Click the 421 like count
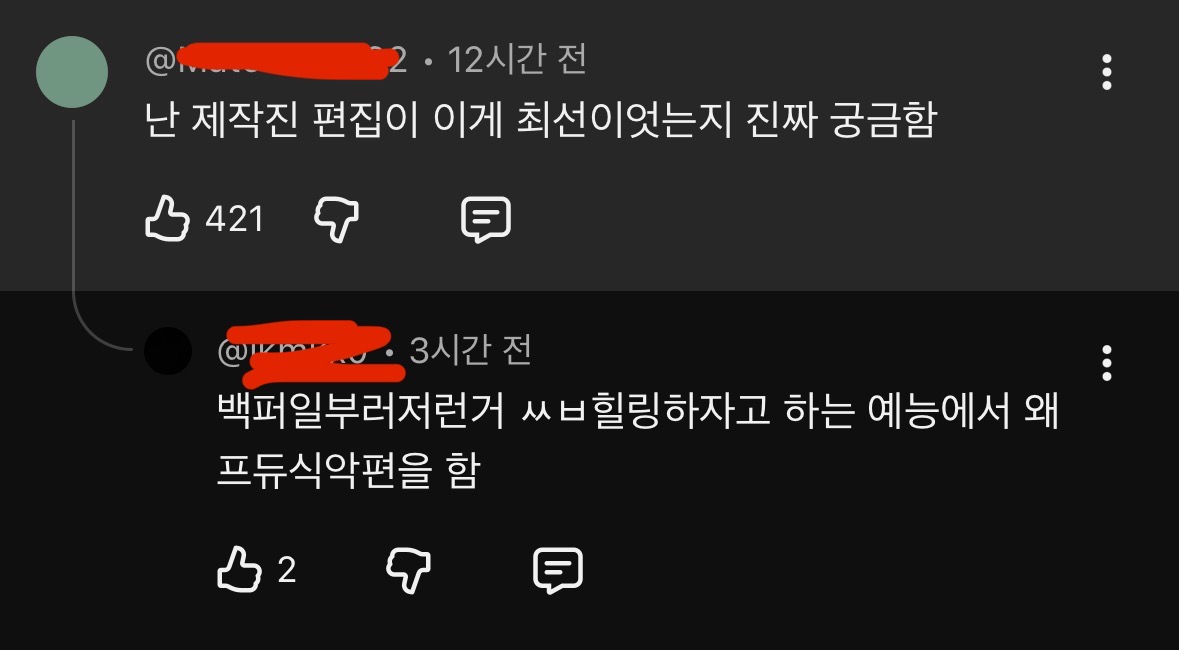The width and height of the screenshot is (1179, 650). coord(234,220)
